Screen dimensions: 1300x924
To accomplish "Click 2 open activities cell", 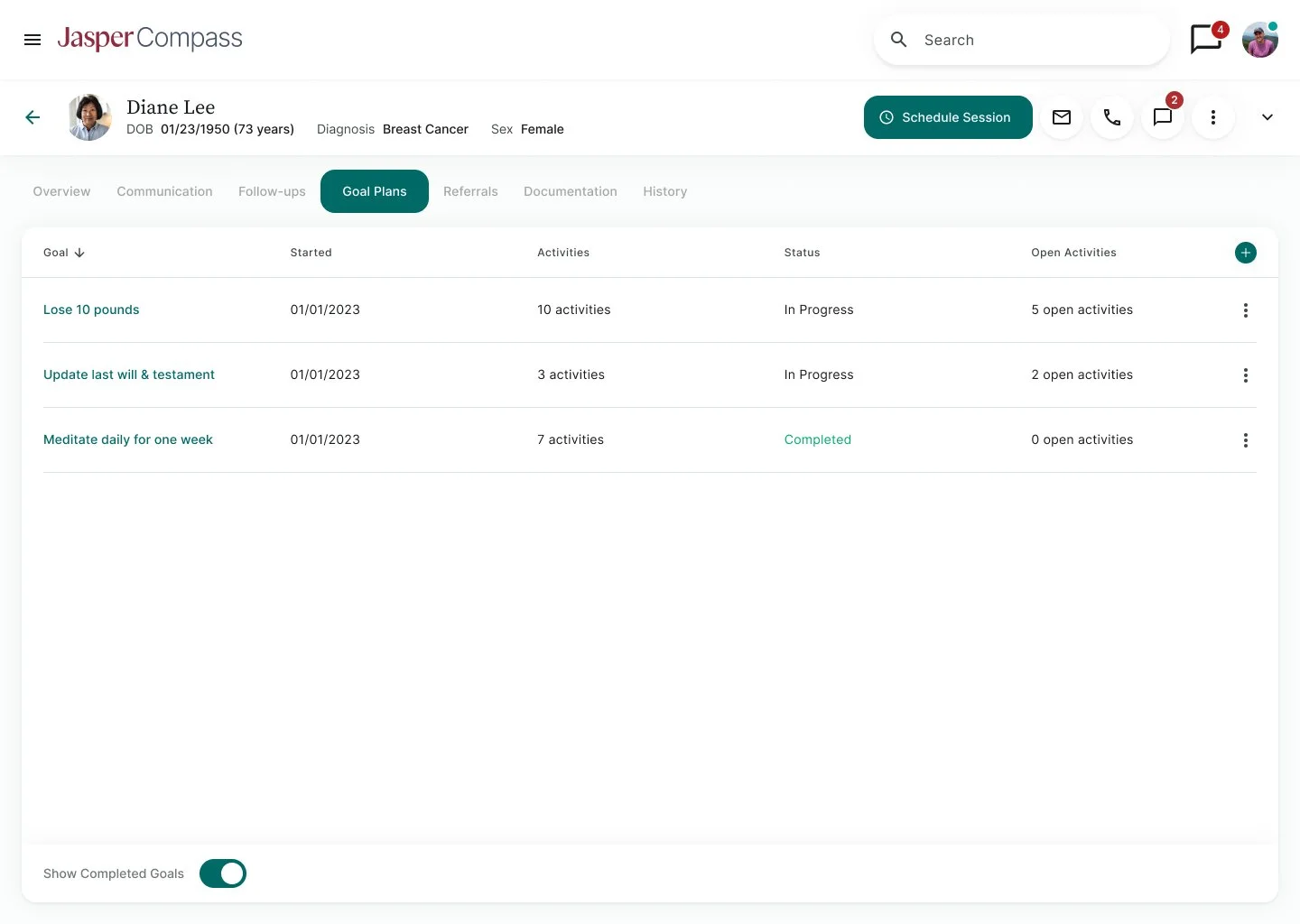I will click(1082, 374).
